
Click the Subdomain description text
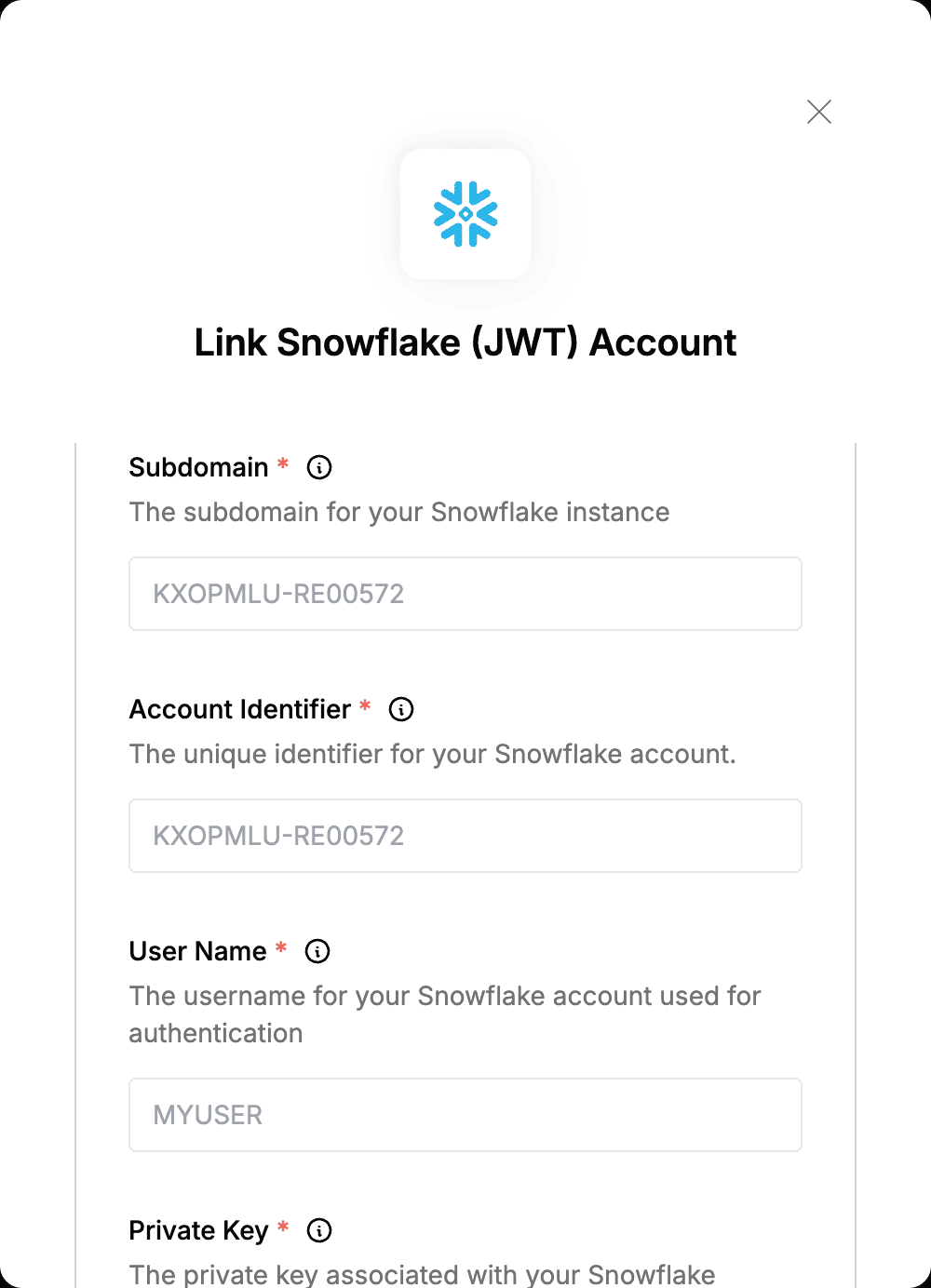[399, 512]
